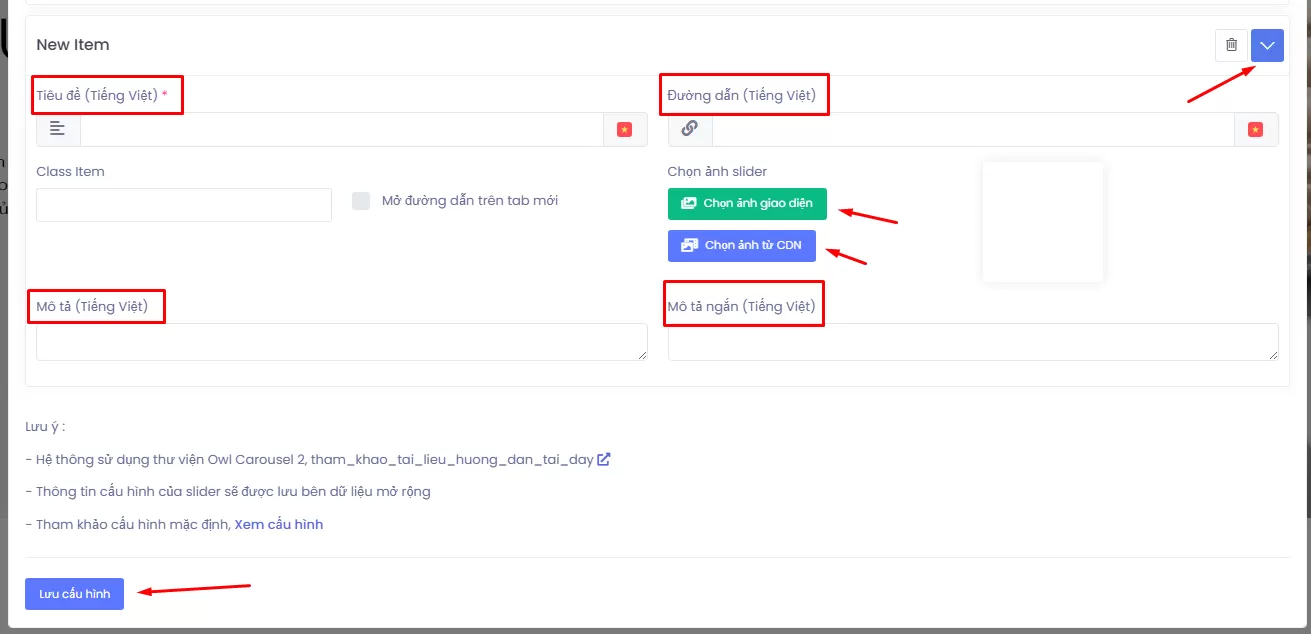Click the New Item panel header title
The image size is (1311, 634).
tap(73, 45)
